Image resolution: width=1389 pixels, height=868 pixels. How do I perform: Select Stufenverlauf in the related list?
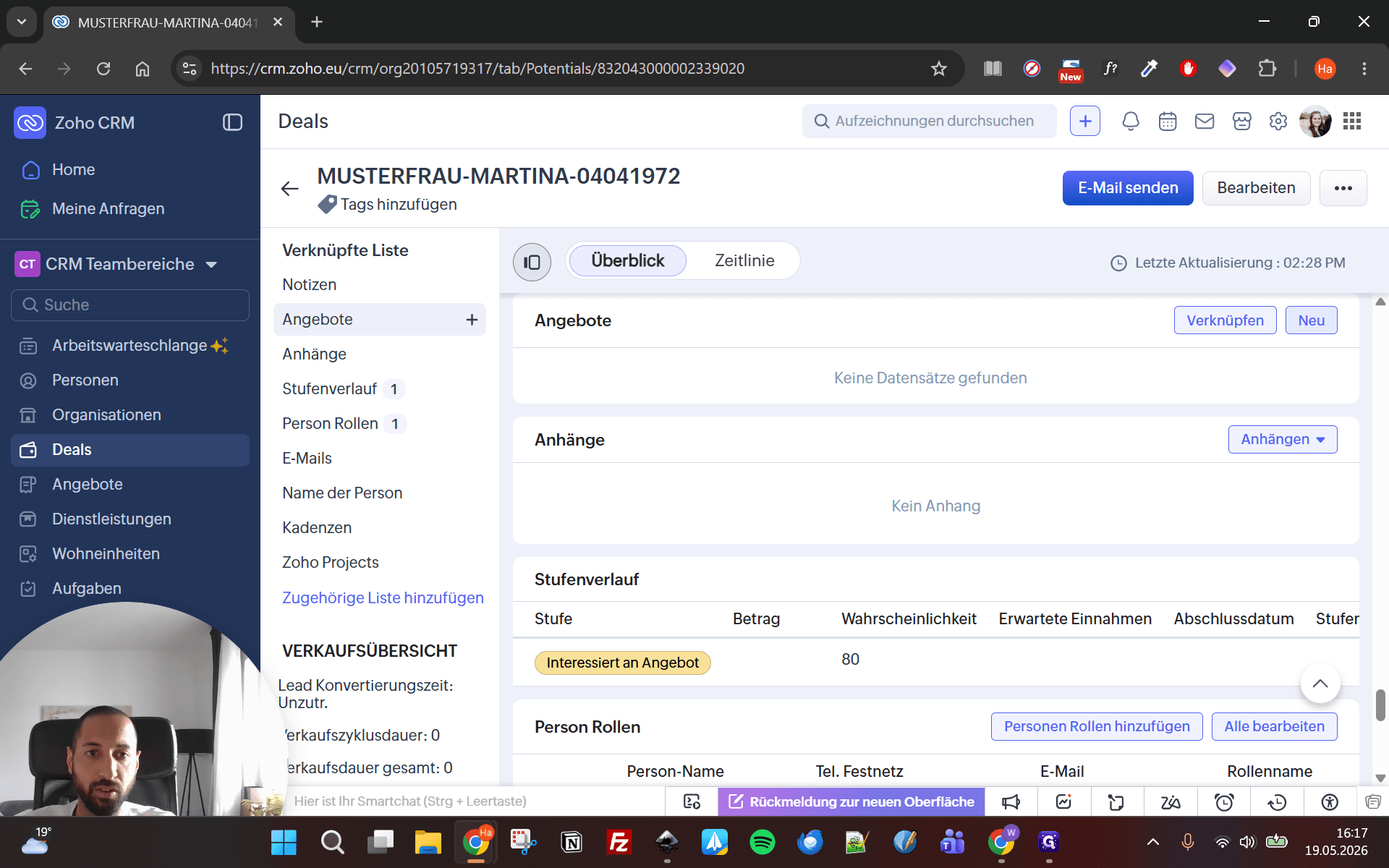(329, 389)
